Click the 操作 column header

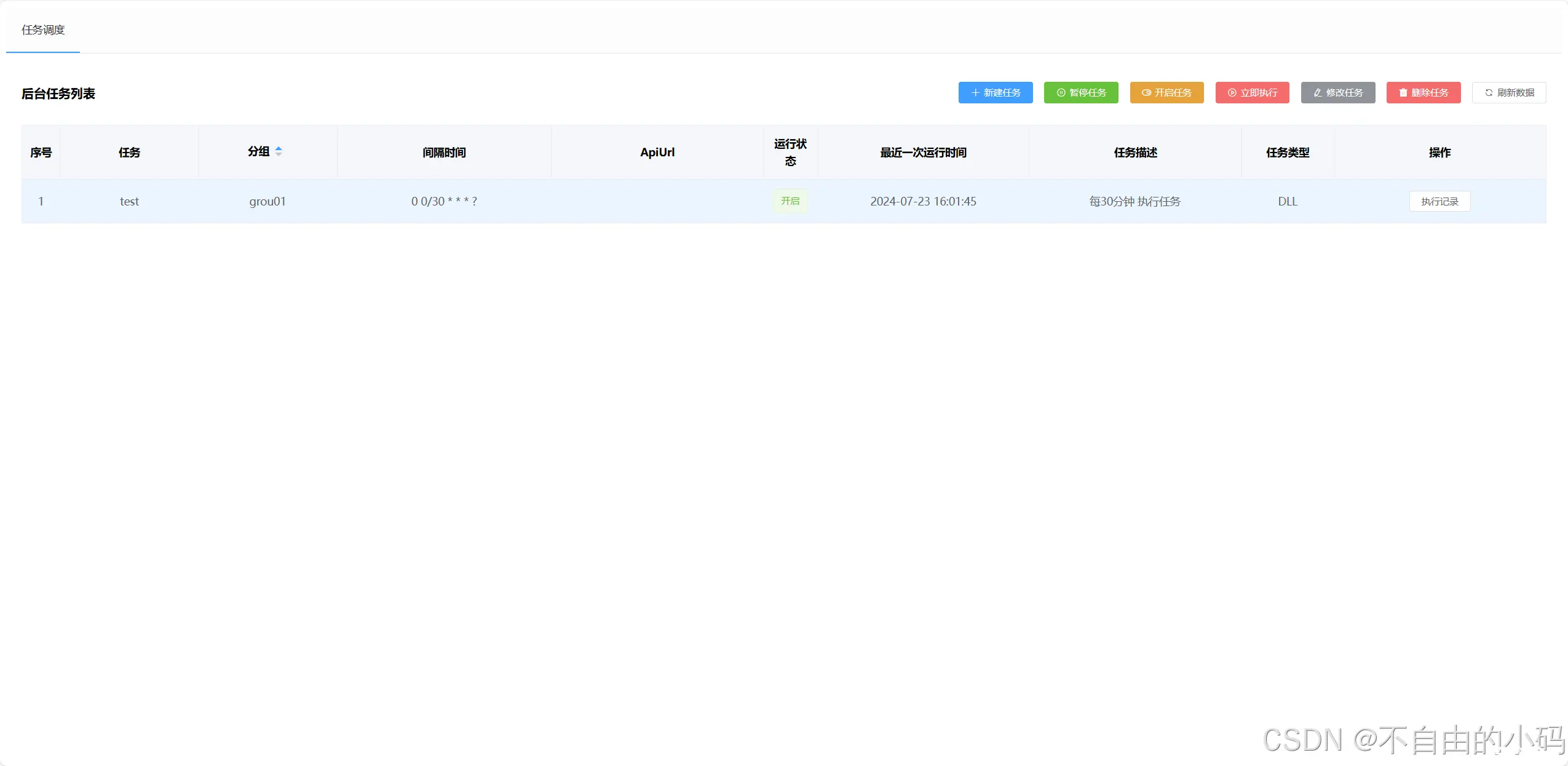coord(1439,153)
